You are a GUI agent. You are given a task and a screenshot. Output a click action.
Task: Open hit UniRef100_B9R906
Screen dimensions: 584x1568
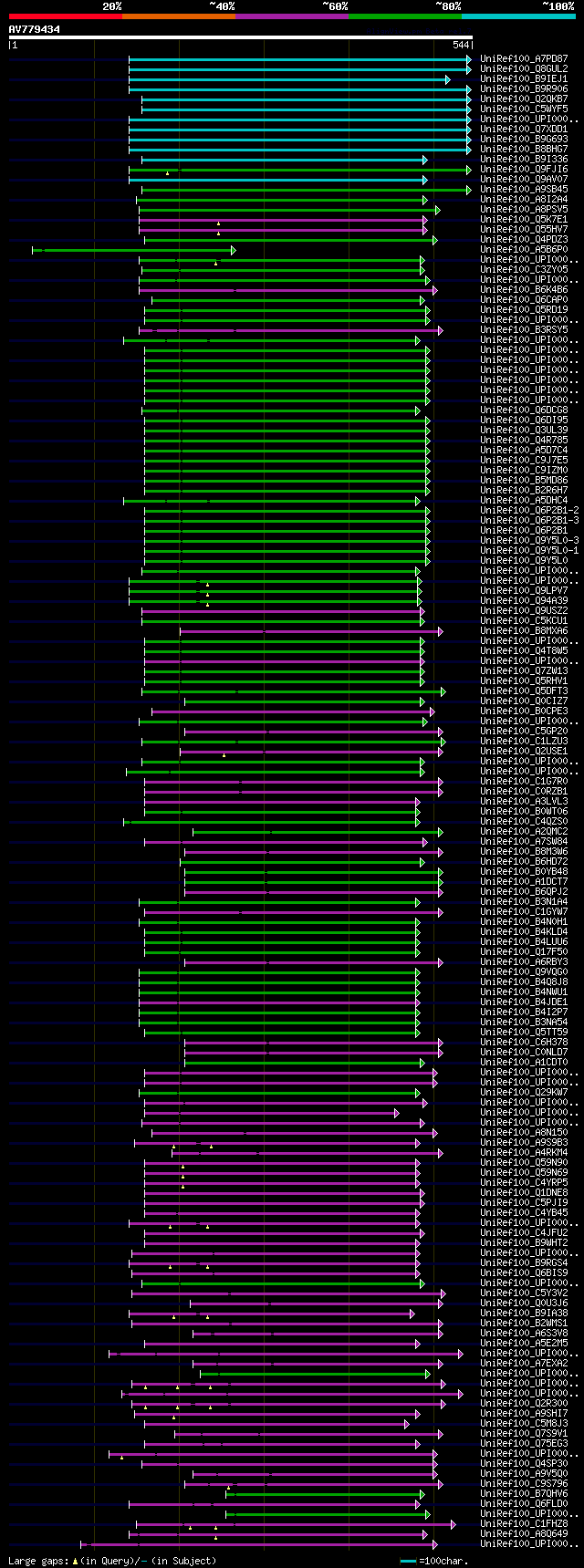click(524, 88)
